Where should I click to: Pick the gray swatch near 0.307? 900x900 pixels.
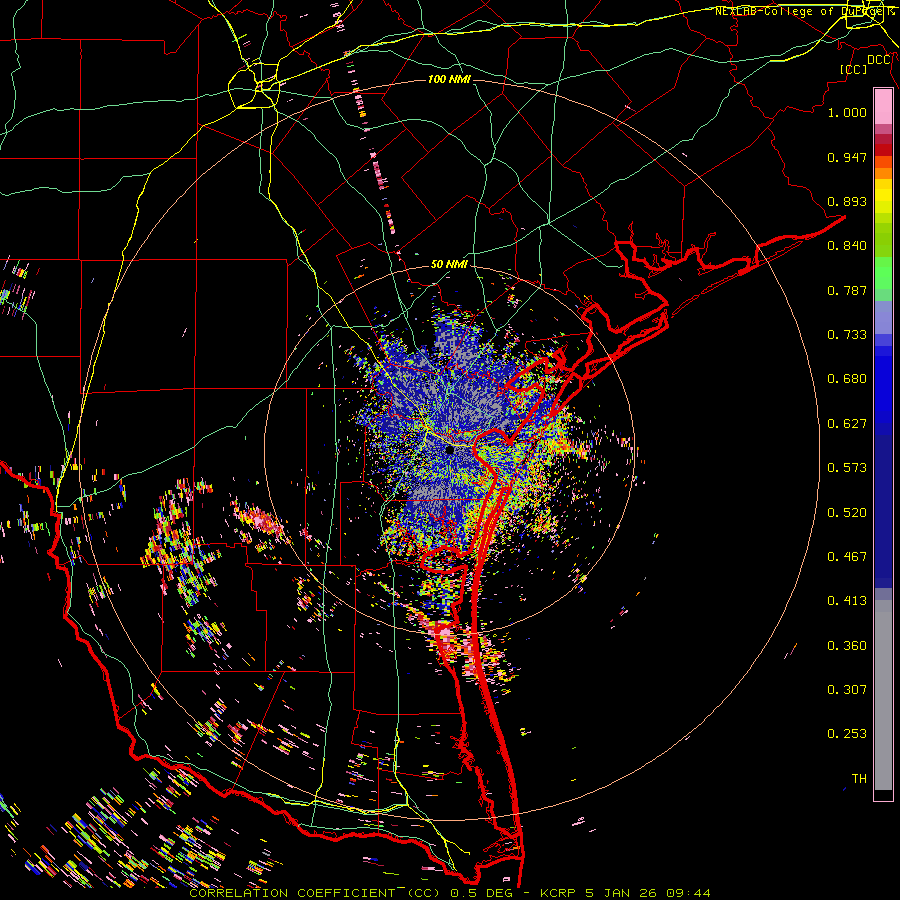pos(883,695)
